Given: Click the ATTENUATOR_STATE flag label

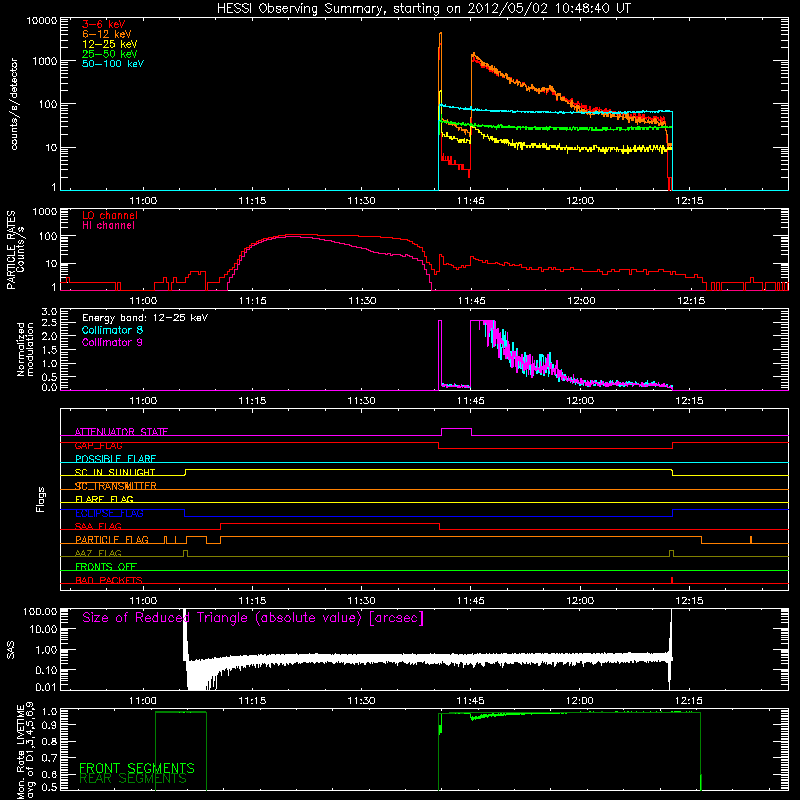Looking at the screenshot, I should [x=121, y=432].
